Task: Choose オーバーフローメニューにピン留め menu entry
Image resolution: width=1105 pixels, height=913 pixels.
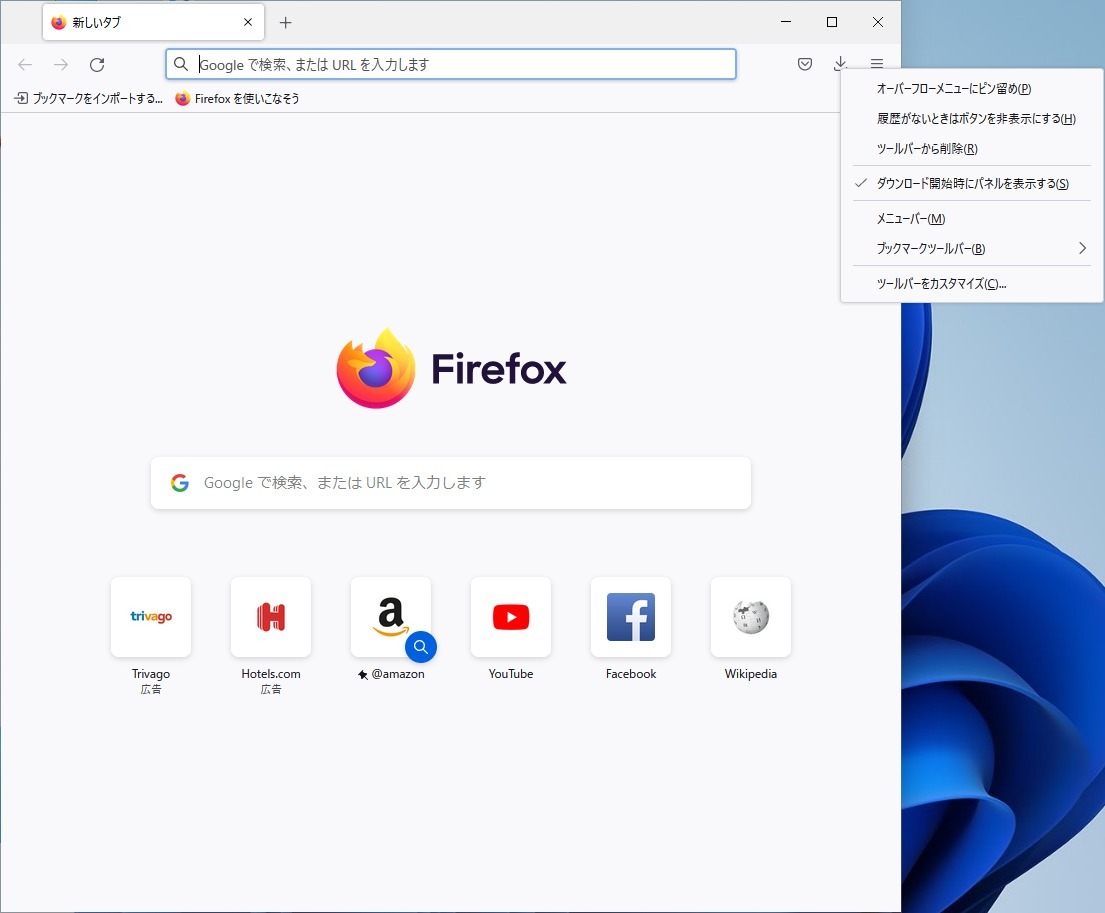Action: tap(972, 89)
